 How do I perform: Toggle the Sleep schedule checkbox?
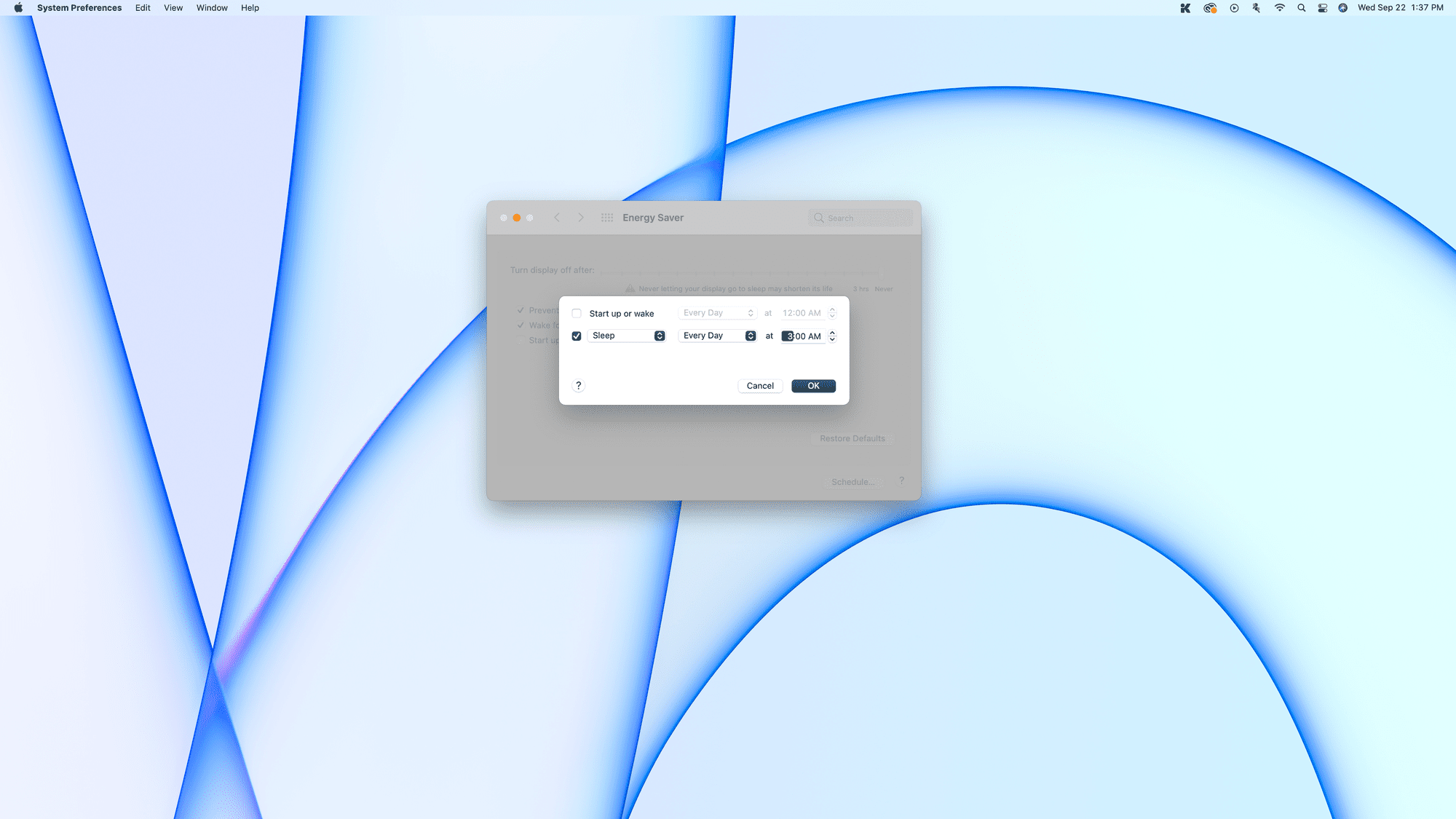[x=576, y=335]
